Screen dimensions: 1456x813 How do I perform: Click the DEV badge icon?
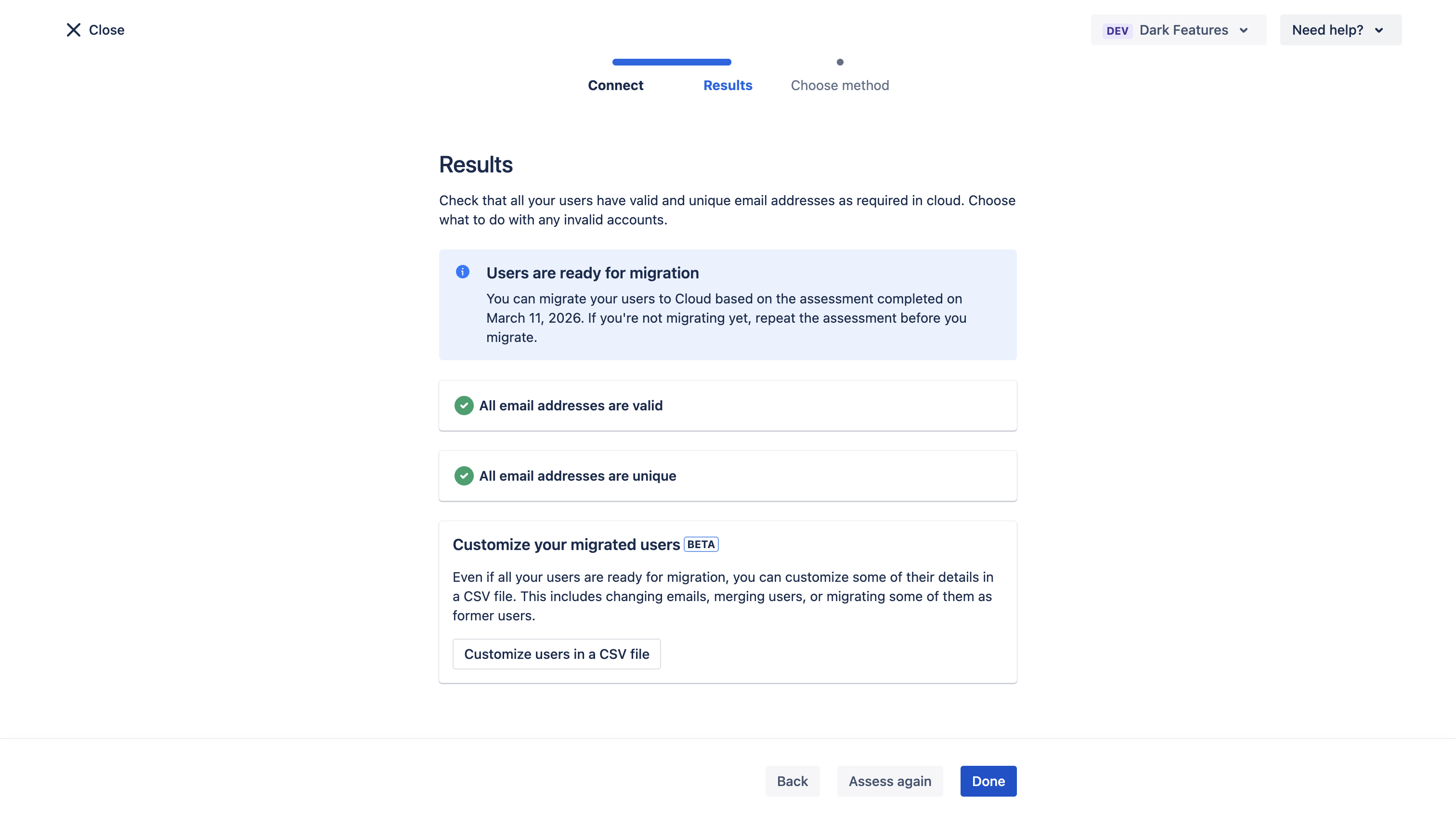point(1117,30)
